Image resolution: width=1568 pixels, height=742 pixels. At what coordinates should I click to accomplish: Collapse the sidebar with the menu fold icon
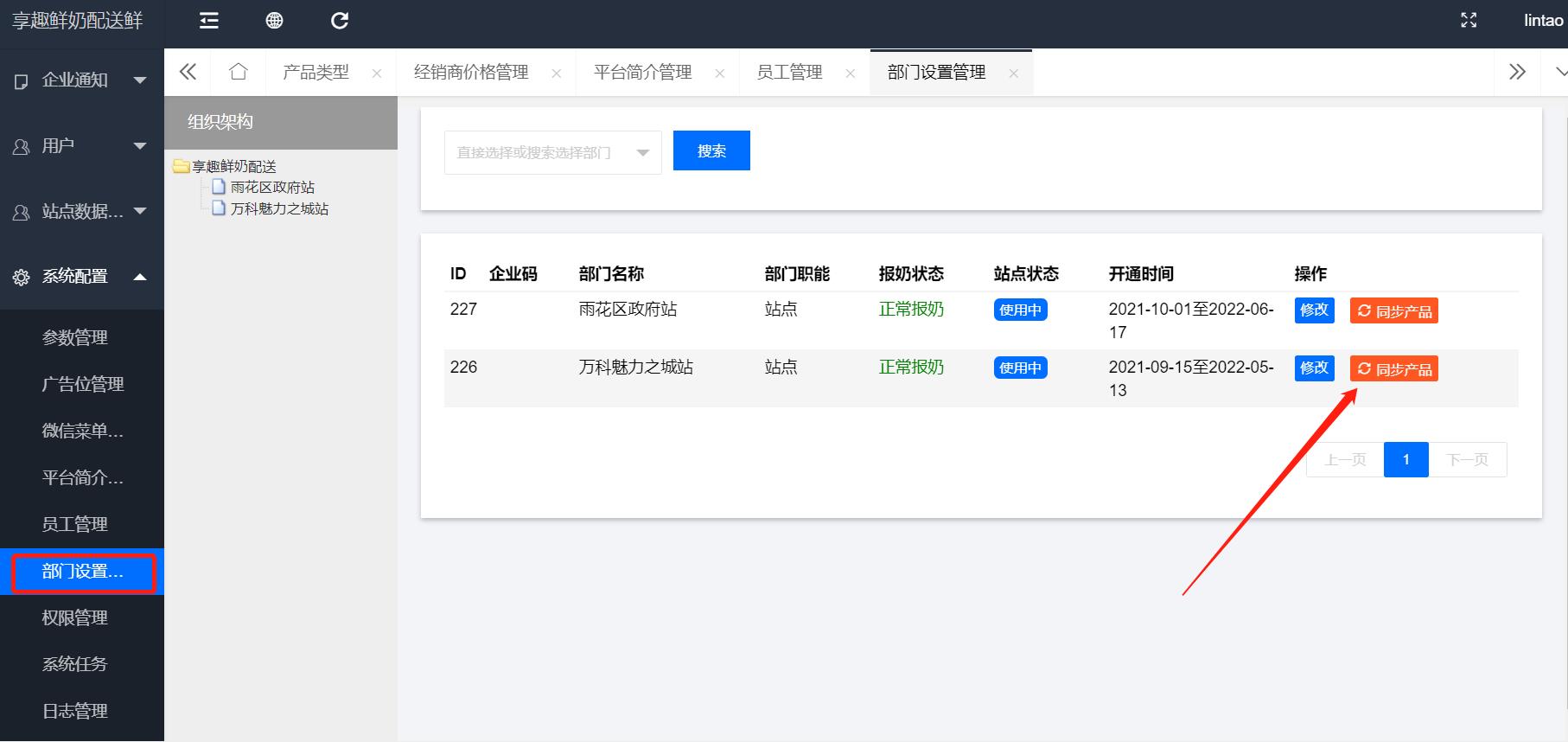pos(209,21)
